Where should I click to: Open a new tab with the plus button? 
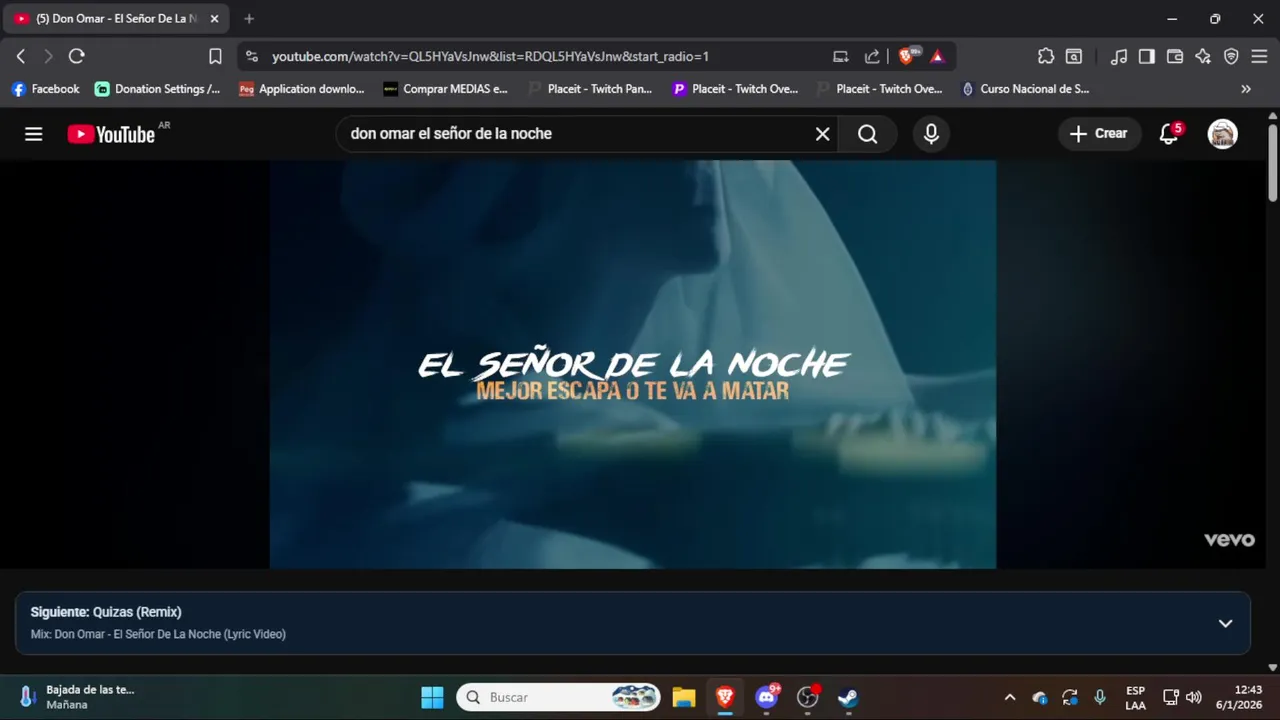click(x=249, y=18)
